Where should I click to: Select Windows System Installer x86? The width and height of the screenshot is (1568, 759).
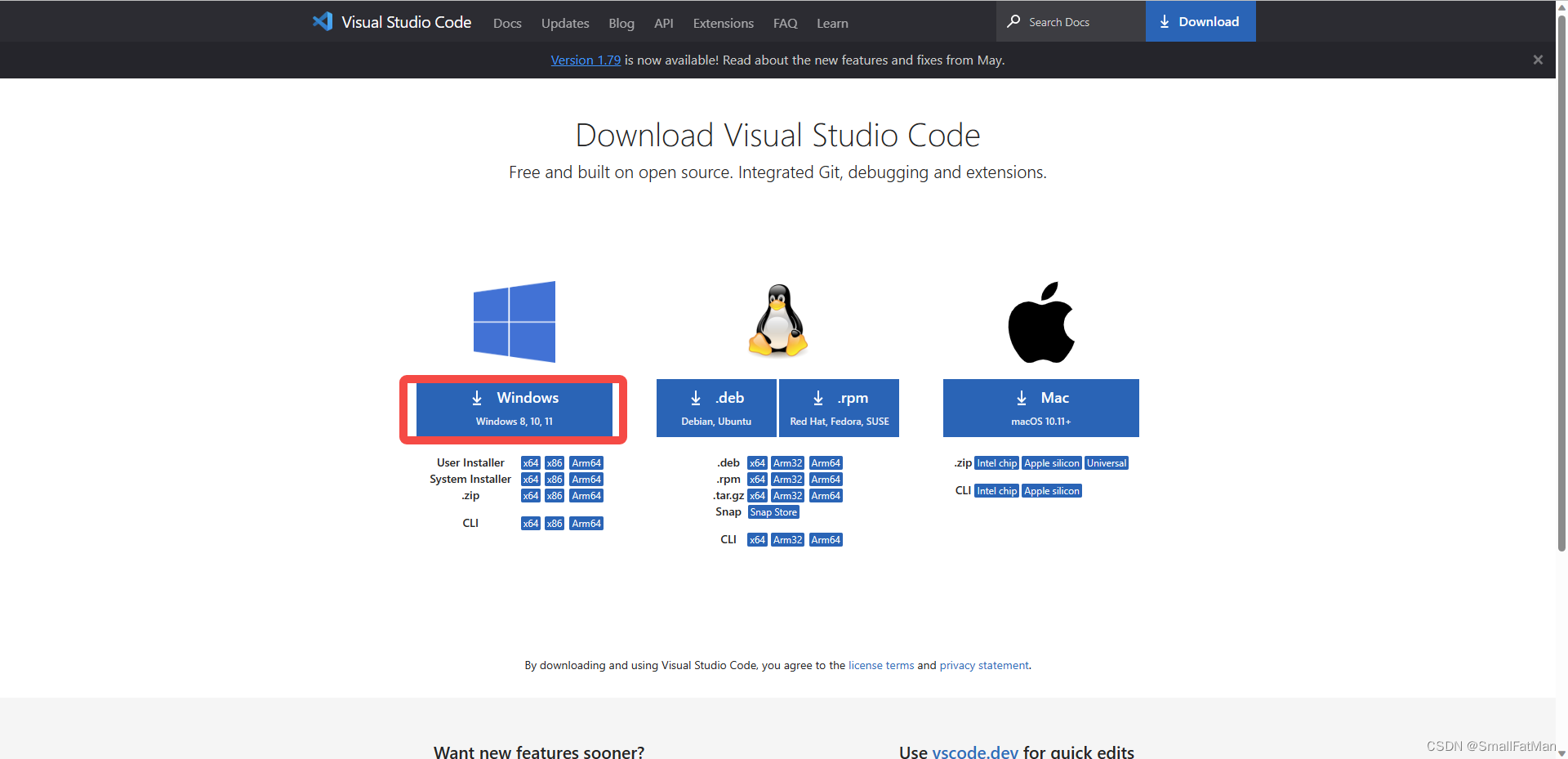tap(555, 480)
